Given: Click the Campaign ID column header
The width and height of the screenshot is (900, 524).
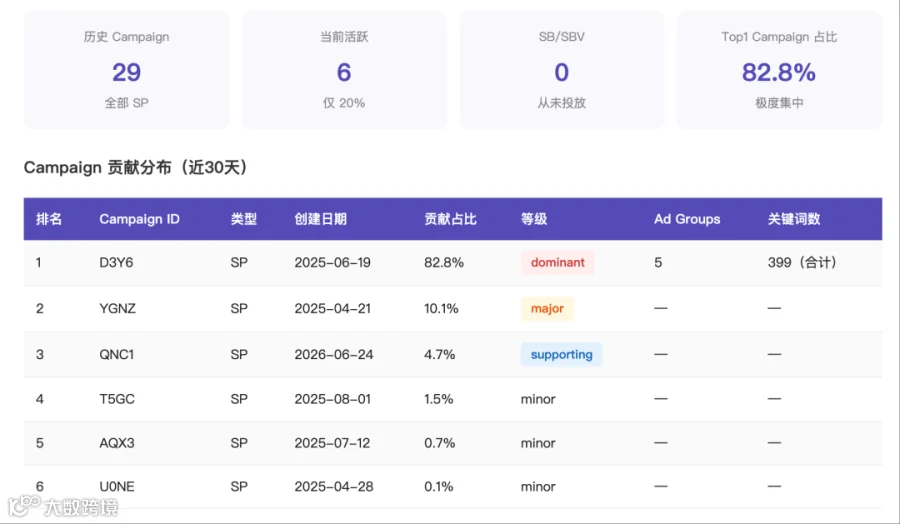Looking at the screenshot, I should click(139, 219).
